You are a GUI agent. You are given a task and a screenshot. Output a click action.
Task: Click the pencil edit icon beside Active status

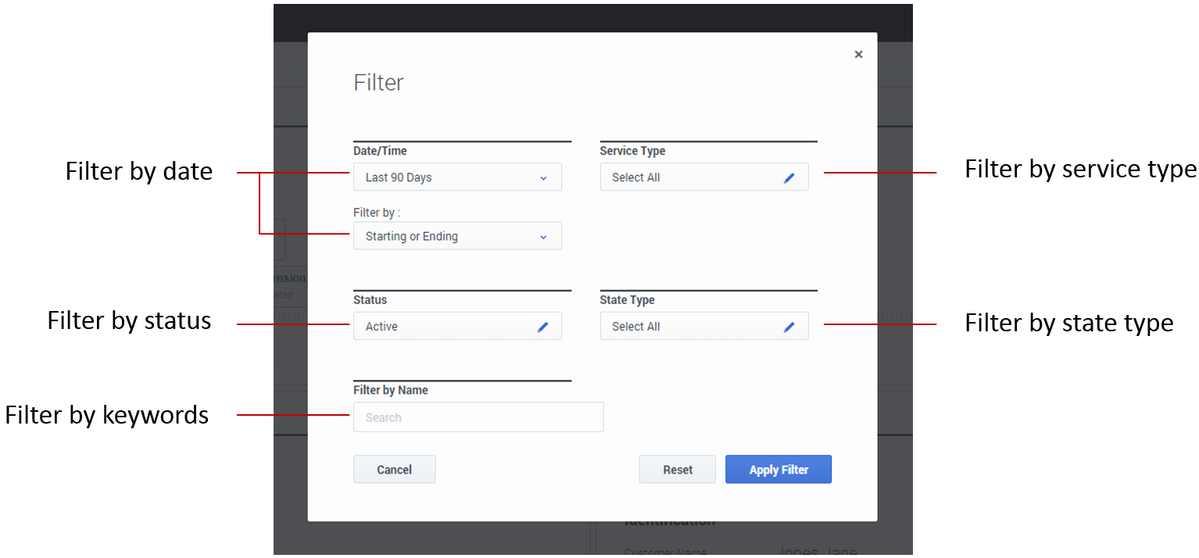(543, 327)
